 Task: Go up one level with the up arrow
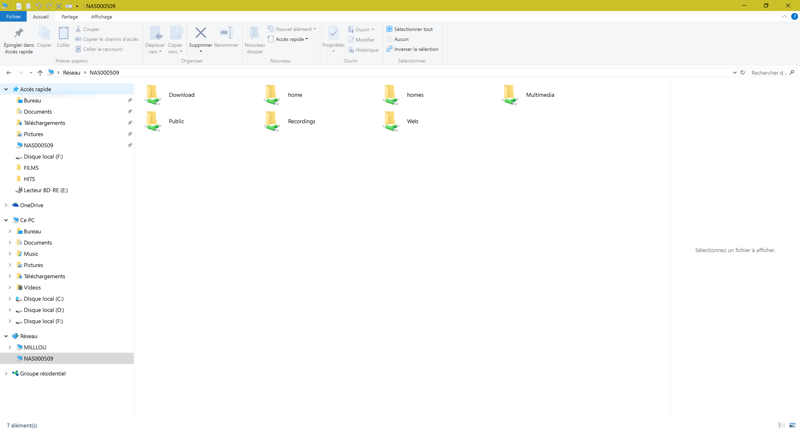click(x=40, y=73)
